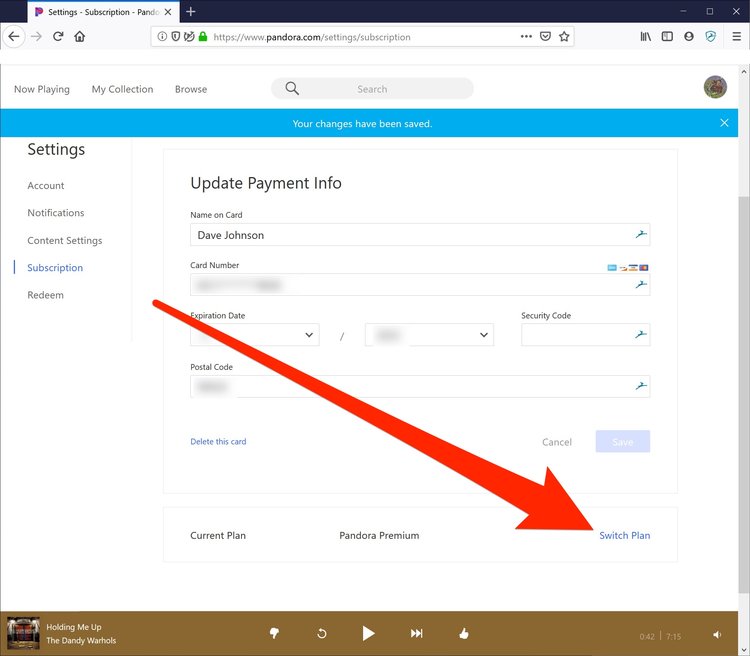750x656 pixels.
Task: Click the browser URL address bar
Action: [364, 37]
